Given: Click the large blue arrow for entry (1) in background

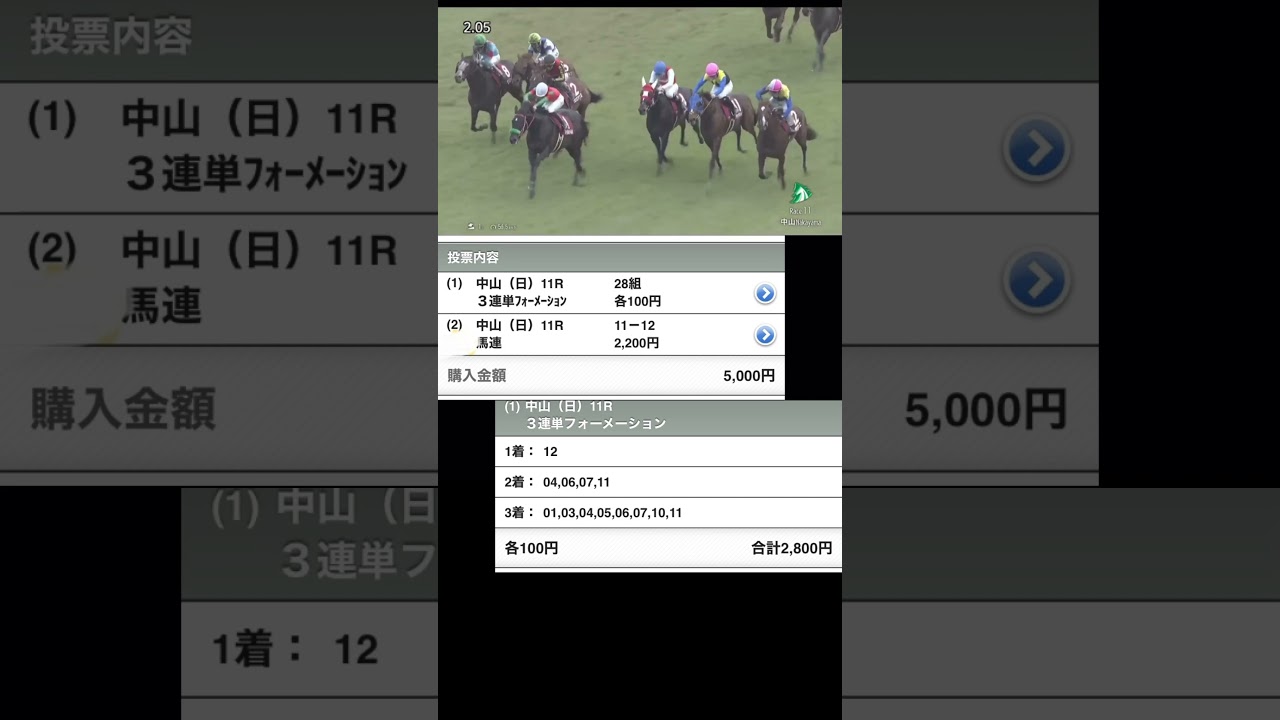Looking at the screenshot, I should [x=1037, y=149].
